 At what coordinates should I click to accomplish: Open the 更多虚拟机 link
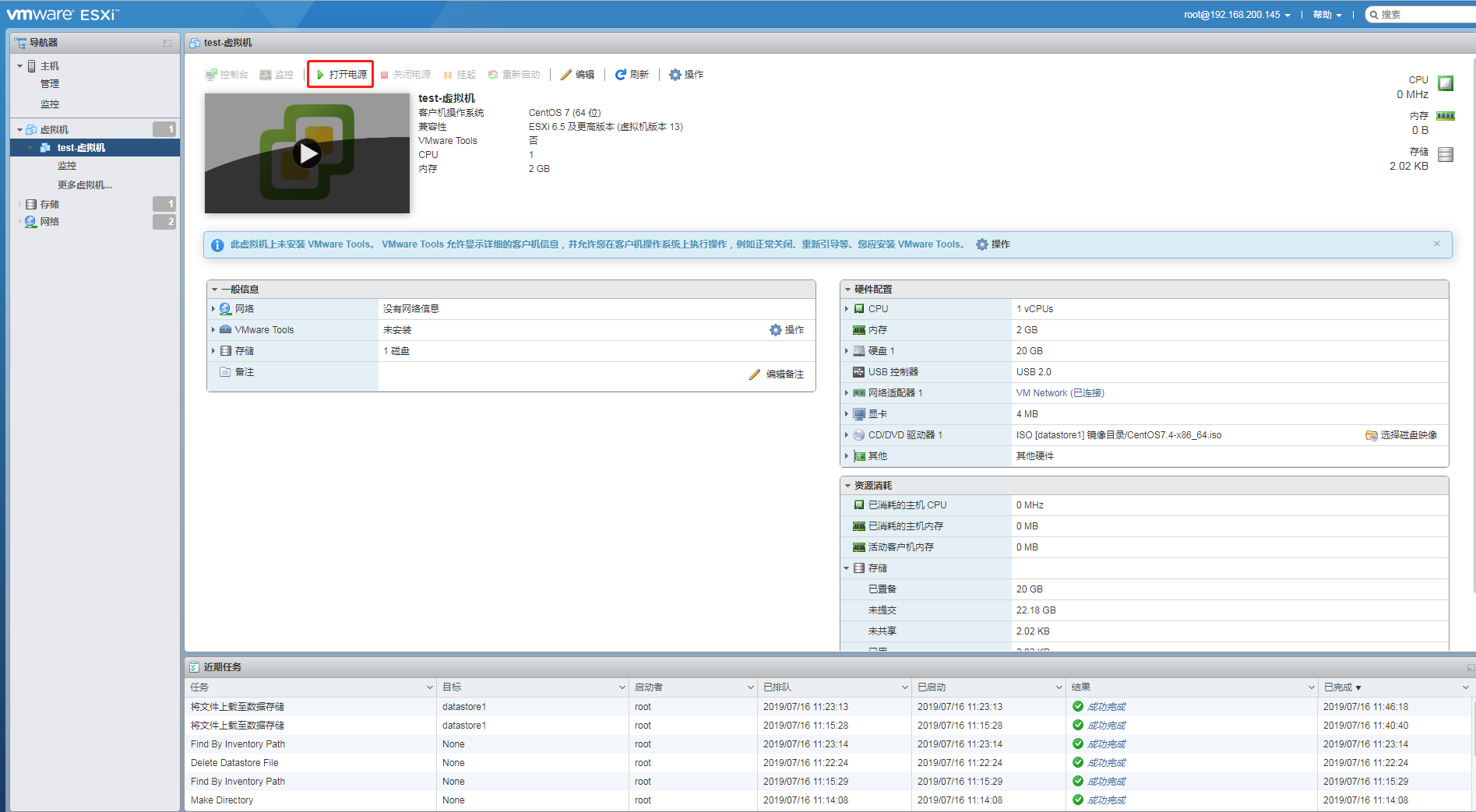tap(85, 184)
